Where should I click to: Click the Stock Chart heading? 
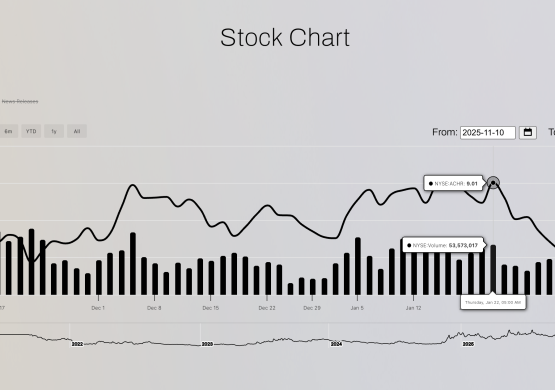tap(285, 37)
